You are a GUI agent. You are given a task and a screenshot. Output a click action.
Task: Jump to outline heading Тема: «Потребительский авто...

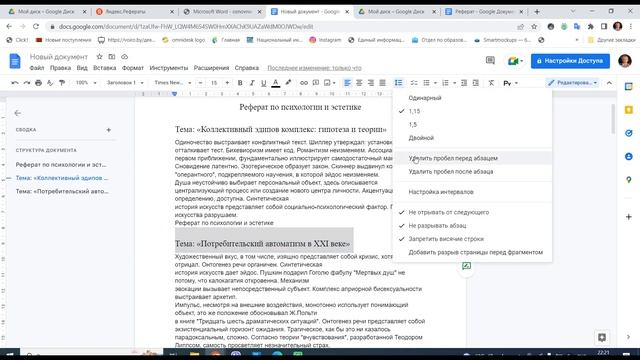[x=62, y=191]
